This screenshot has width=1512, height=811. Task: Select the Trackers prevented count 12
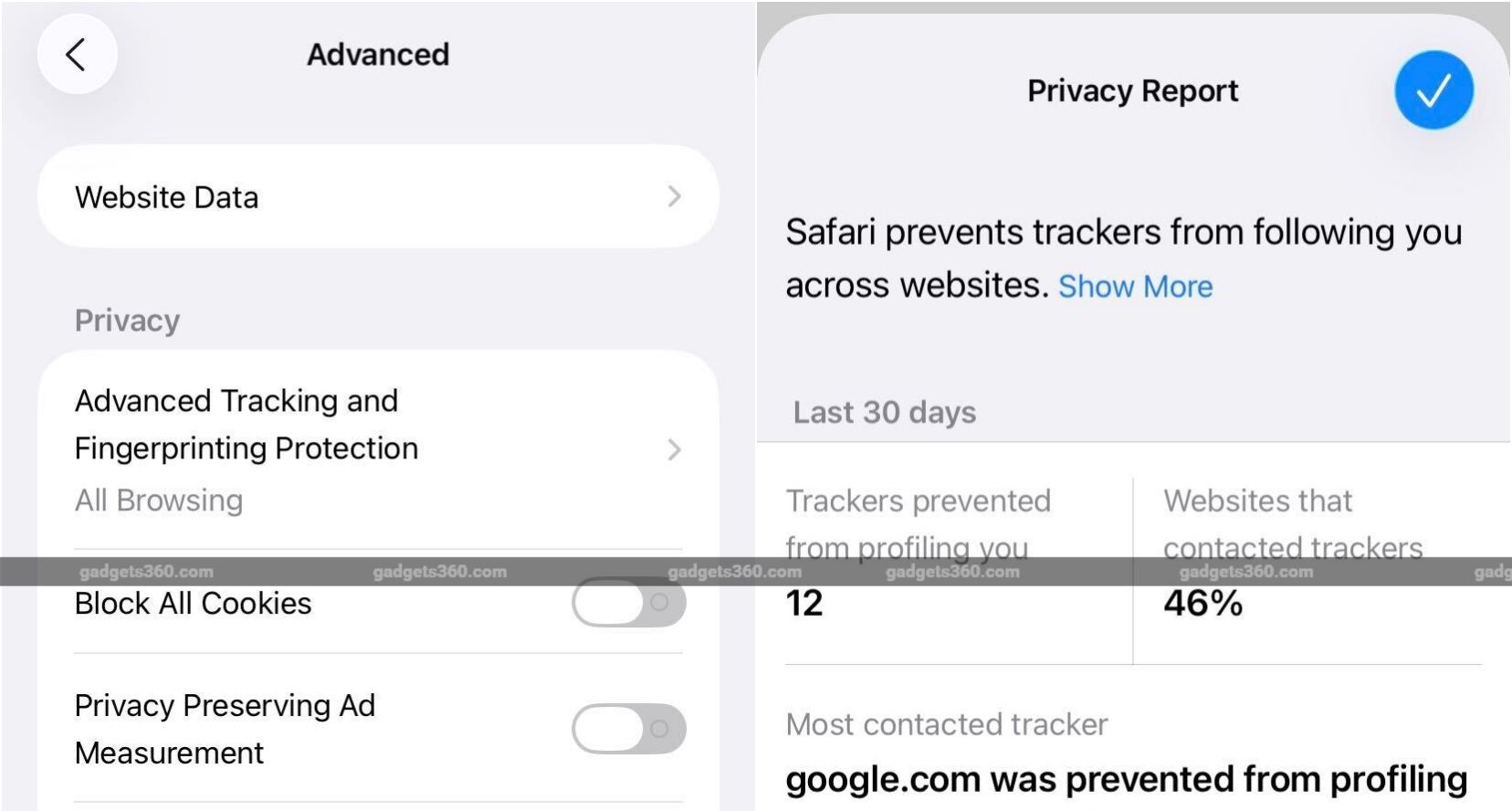pyautogui.click(x=804, y=603)
